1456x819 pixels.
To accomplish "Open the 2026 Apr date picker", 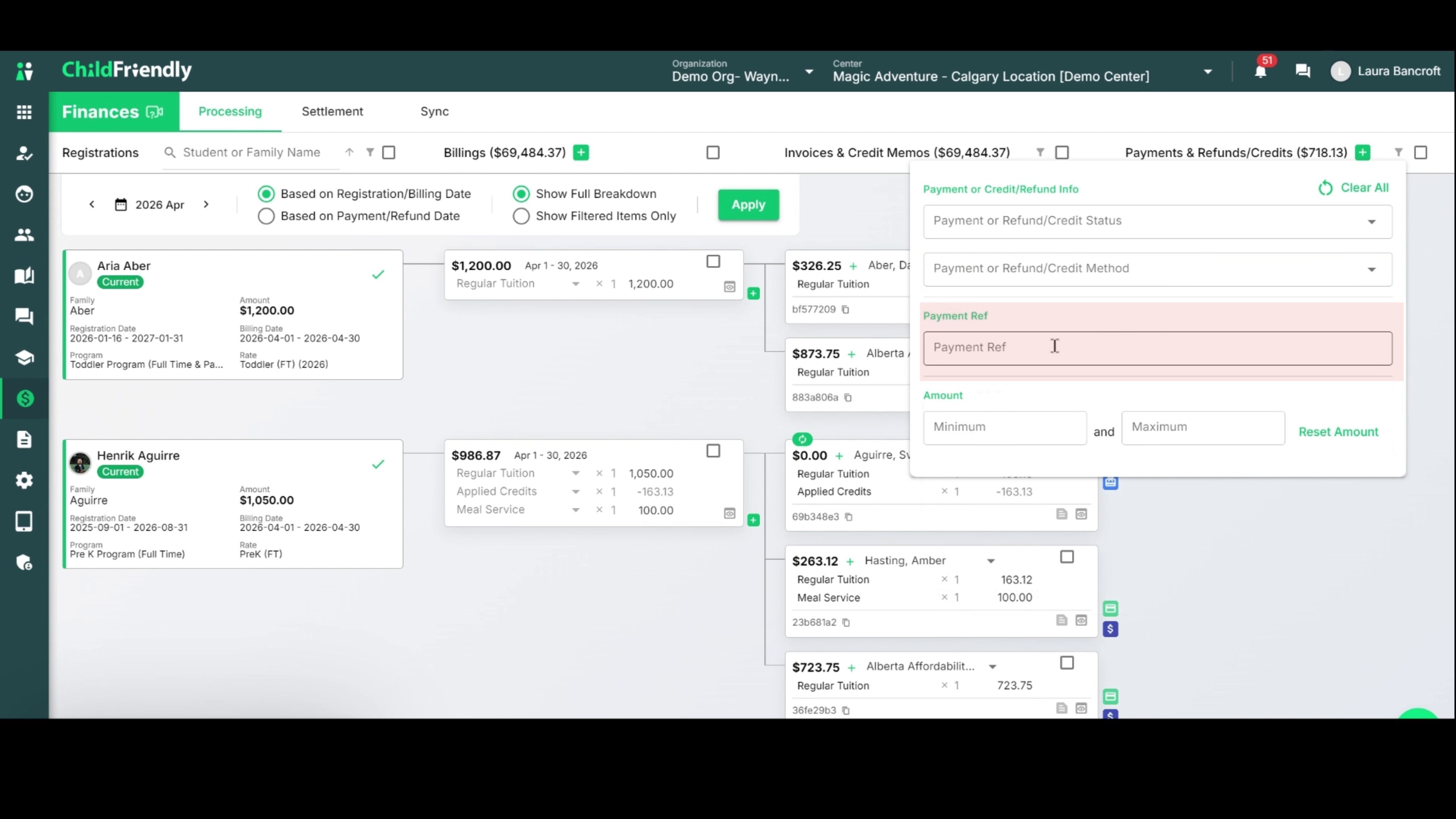I will tap(150, 204).
